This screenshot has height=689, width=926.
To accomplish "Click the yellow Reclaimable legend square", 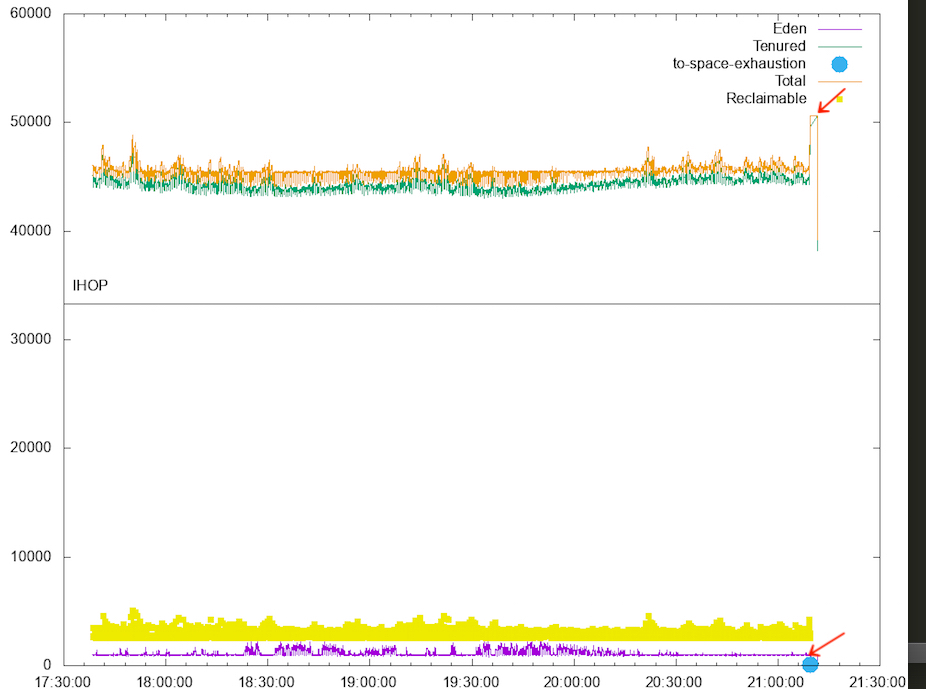I will (839, 99).
